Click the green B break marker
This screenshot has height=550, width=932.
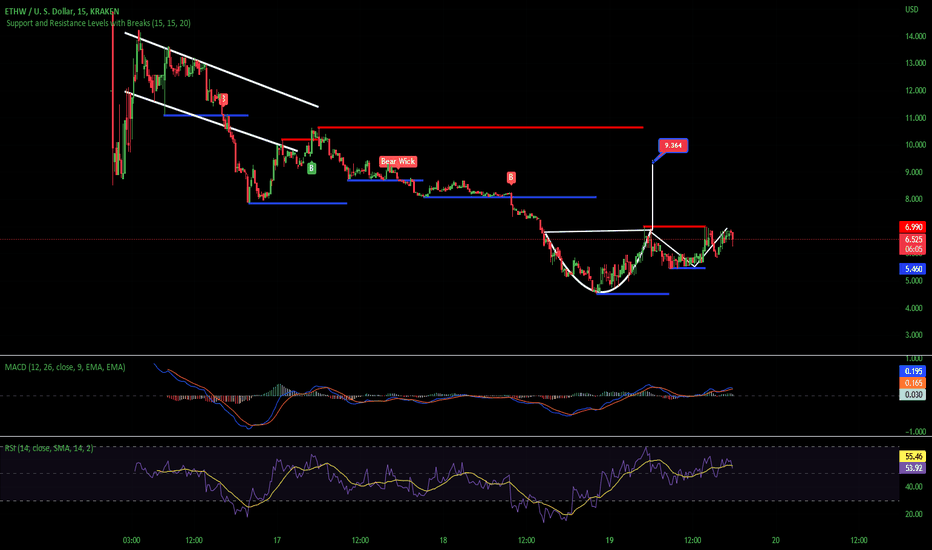point(311,168)
